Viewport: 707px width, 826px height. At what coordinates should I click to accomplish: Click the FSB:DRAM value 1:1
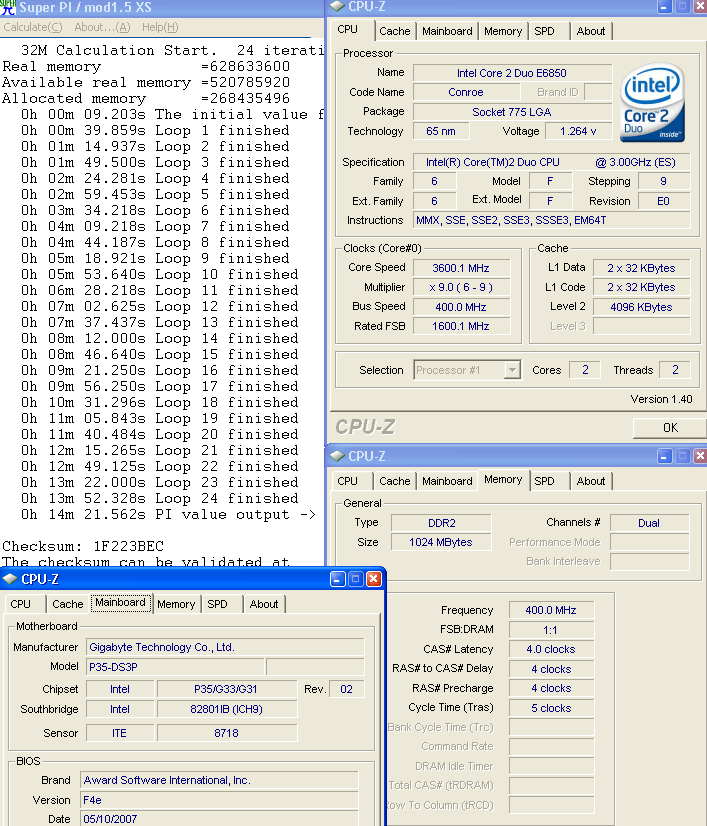coord(551,630)
